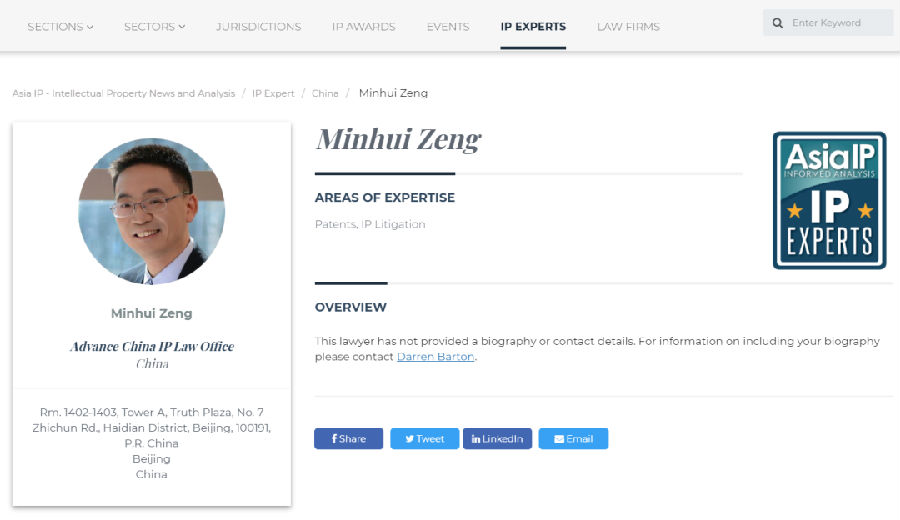This screenshot has height=520, width=900.
Task: Click the search magnifier icon
Action: click(778, 23)
